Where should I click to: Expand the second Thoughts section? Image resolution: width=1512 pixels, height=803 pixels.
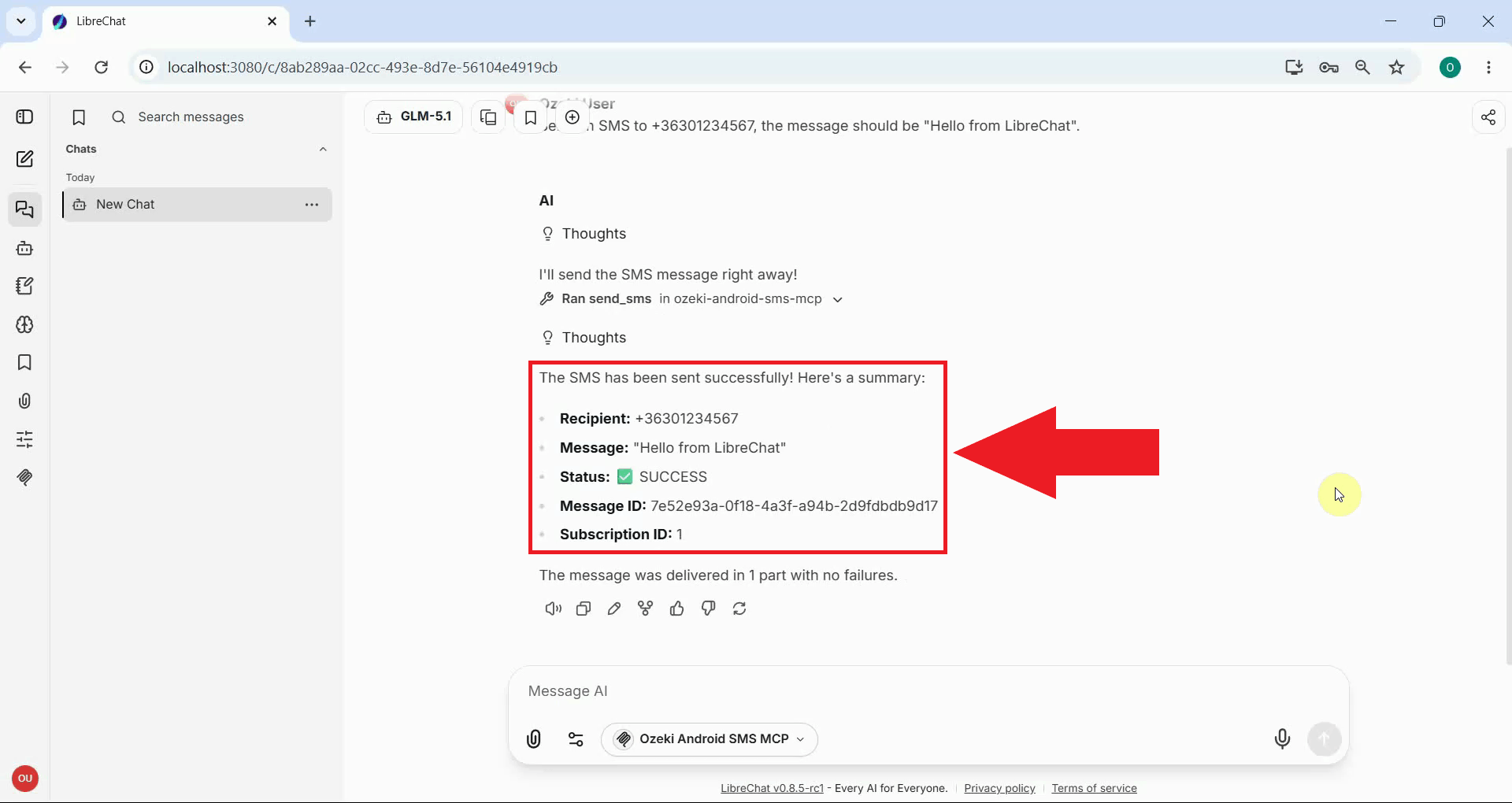click(584, 338)
